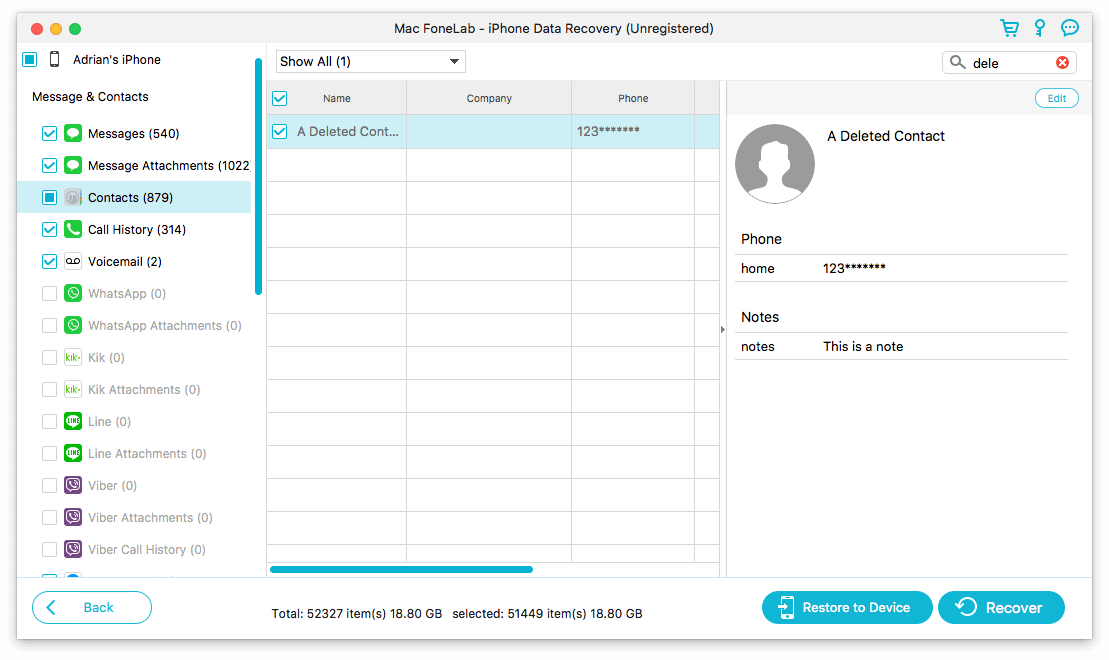Viewport: 1109px width, 660px height.
Task: Click the contact avatar placeholder image
Action: click(x=774, y=163)
